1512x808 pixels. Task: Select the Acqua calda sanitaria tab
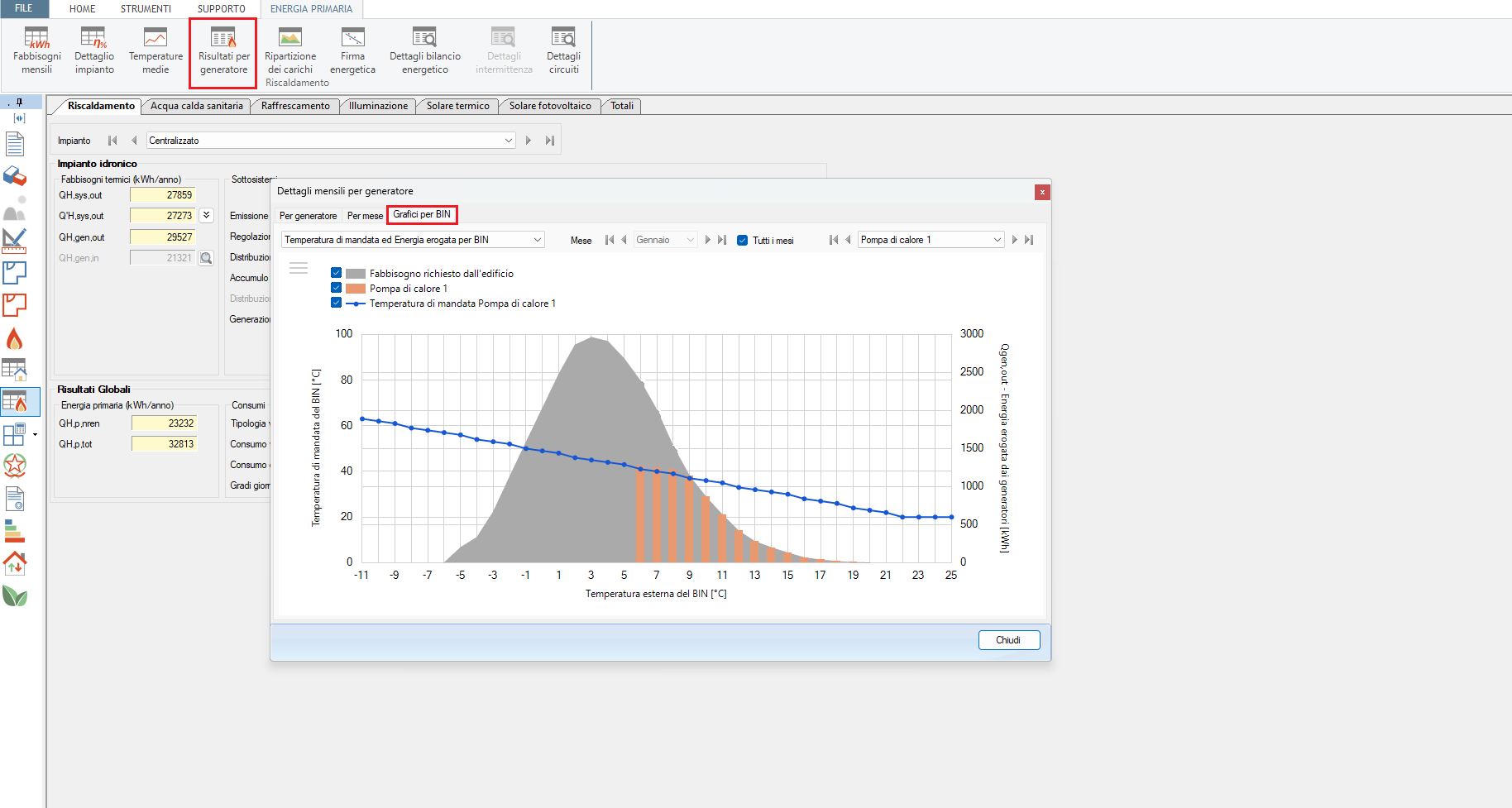coord(197,106)
